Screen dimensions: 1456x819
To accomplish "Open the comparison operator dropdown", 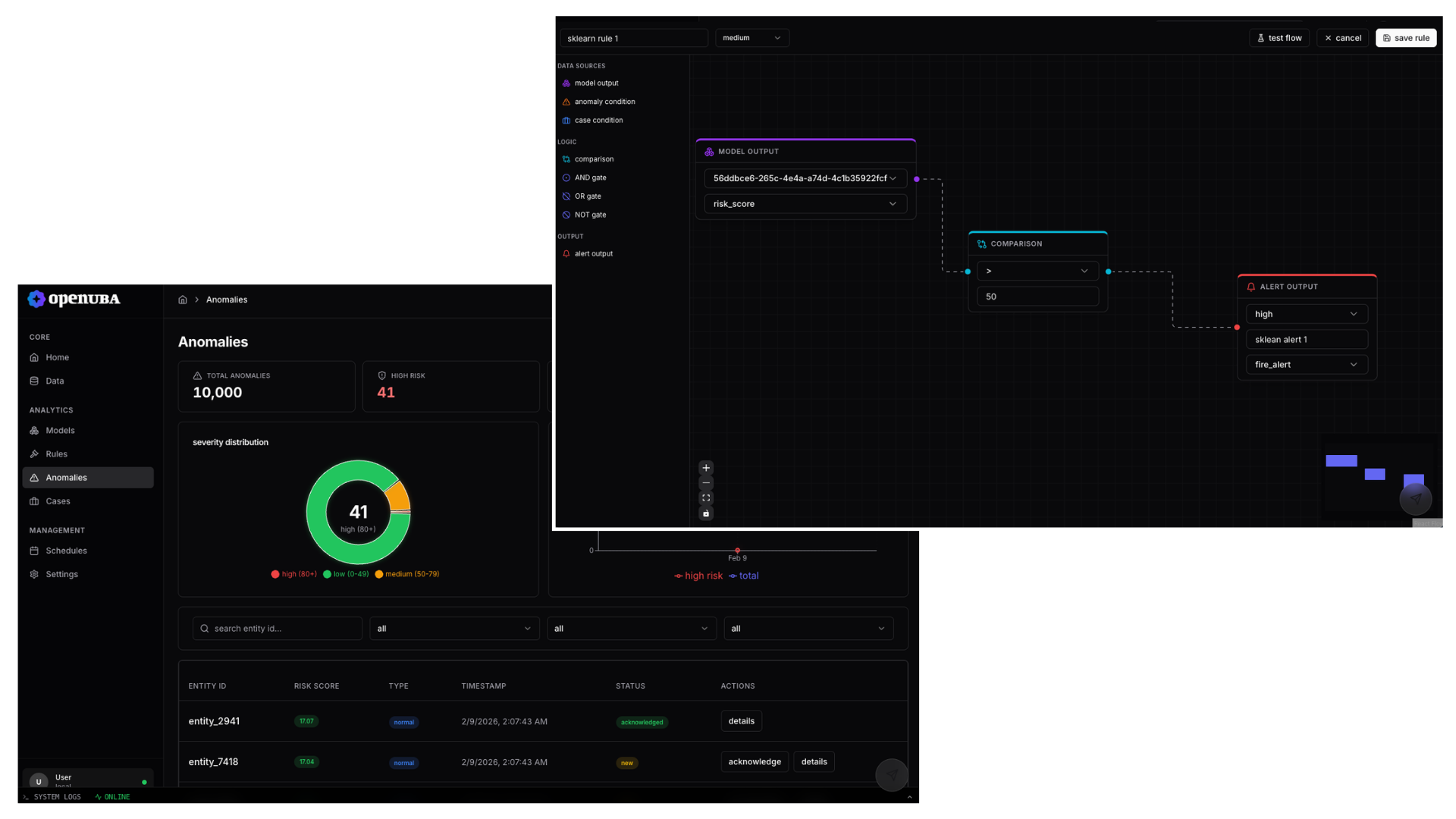I will pos(1037,271).
